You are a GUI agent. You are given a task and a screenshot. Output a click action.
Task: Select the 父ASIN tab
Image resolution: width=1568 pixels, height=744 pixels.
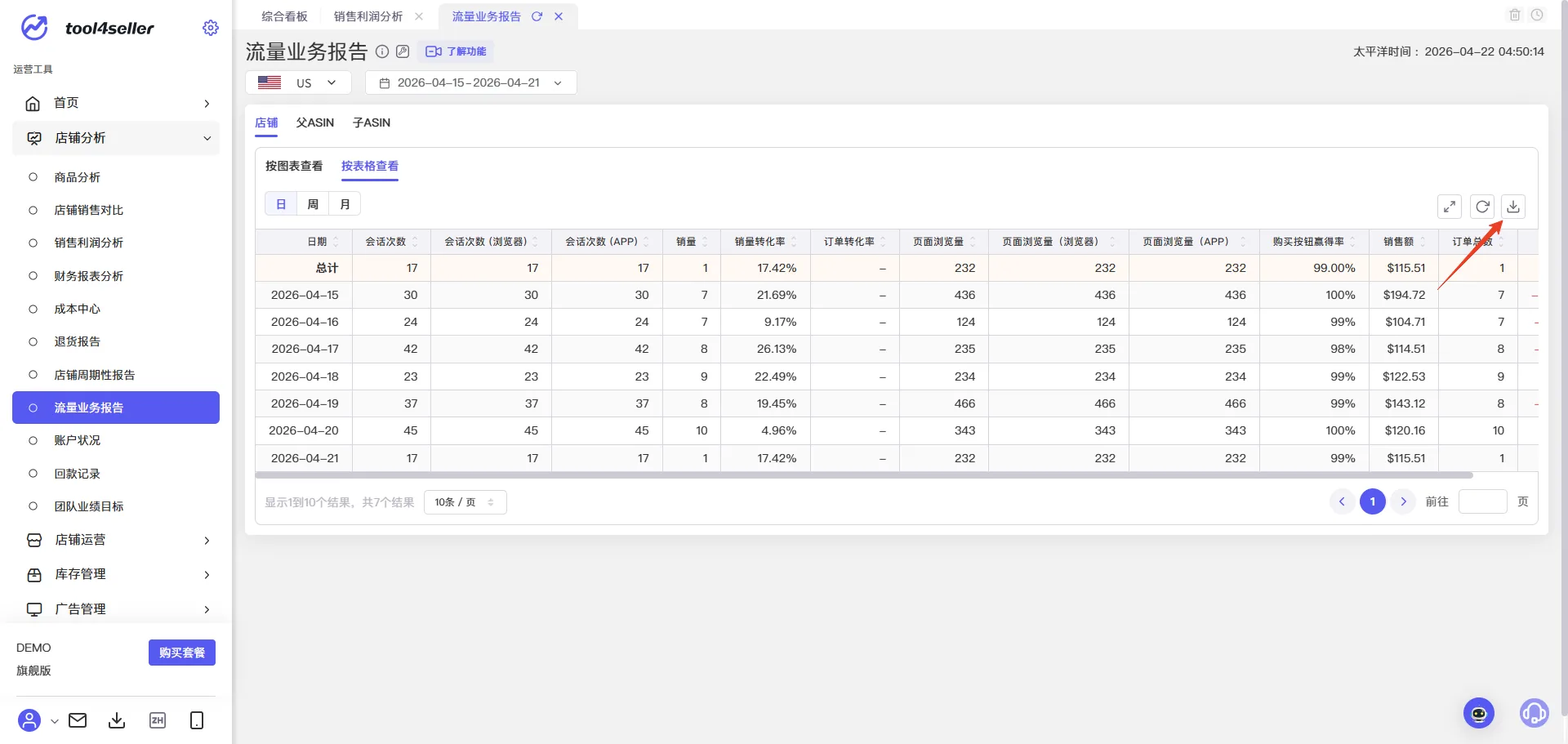coord(315,123)
